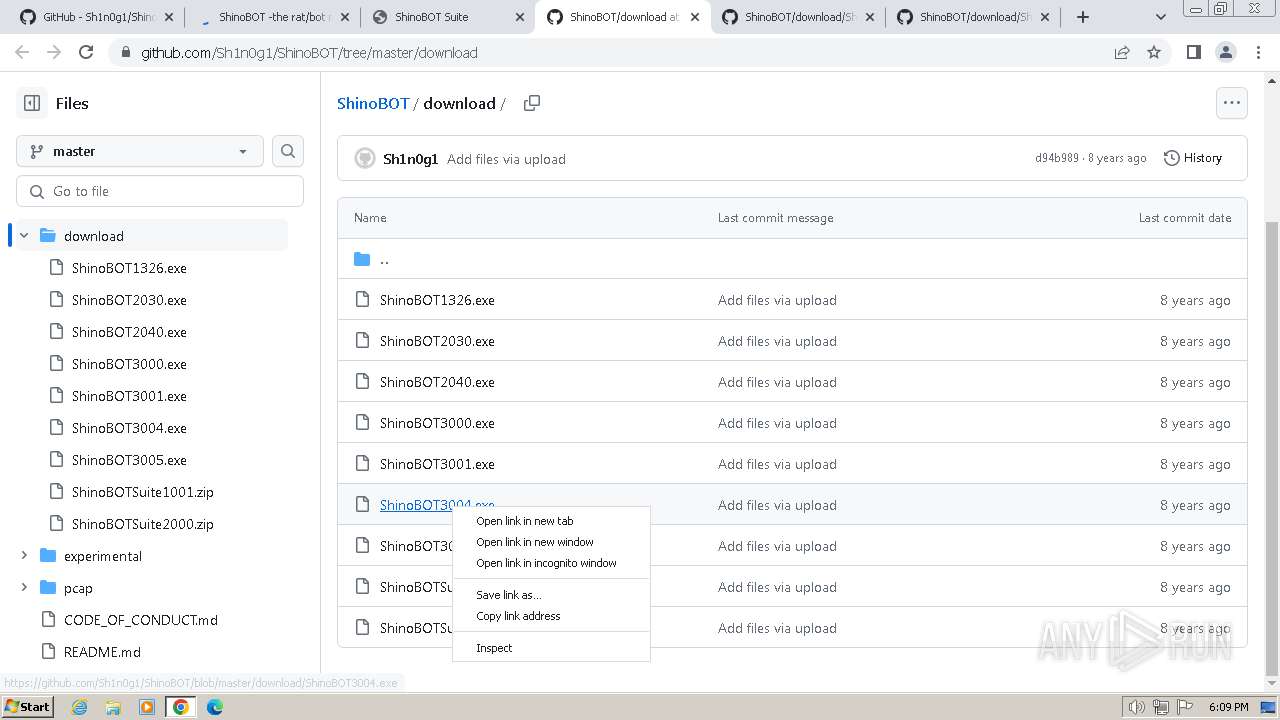Click the volume icon in system tray
The image size is (1280, 720).
[x=1136, y=707]
